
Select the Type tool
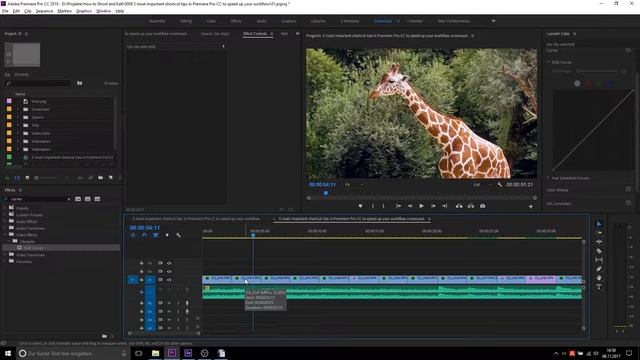click(599, 287)
